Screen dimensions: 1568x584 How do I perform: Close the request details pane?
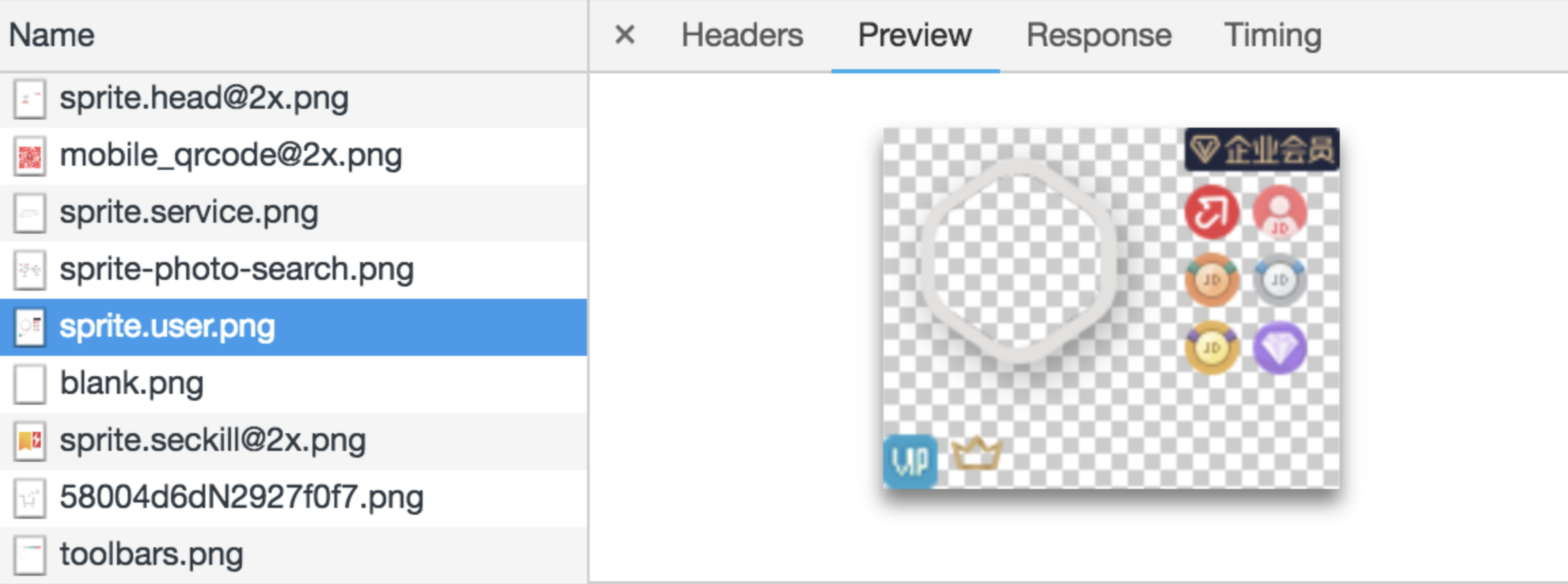pos(624,35)
